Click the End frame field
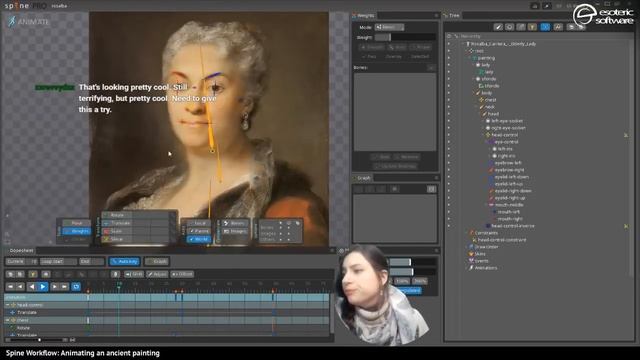 pyautogui.click(x=91, y=261)
